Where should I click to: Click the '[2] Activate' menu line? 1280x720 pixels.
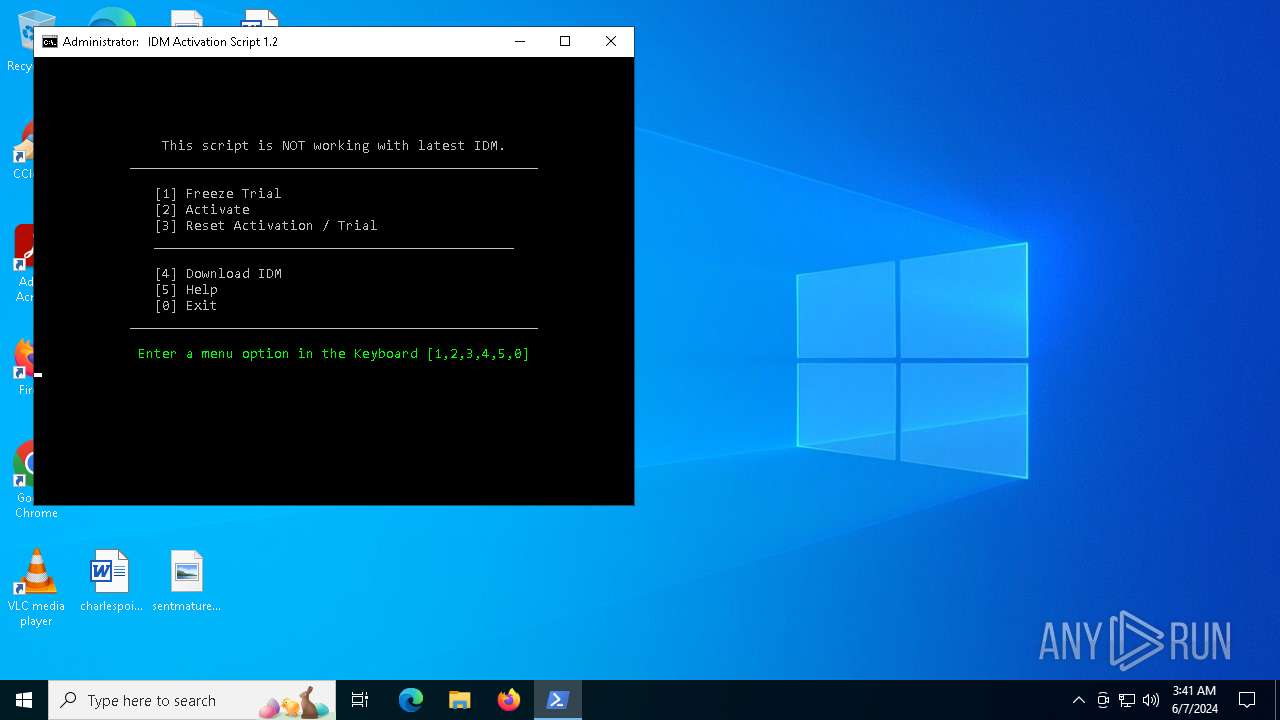click(202, 210)
